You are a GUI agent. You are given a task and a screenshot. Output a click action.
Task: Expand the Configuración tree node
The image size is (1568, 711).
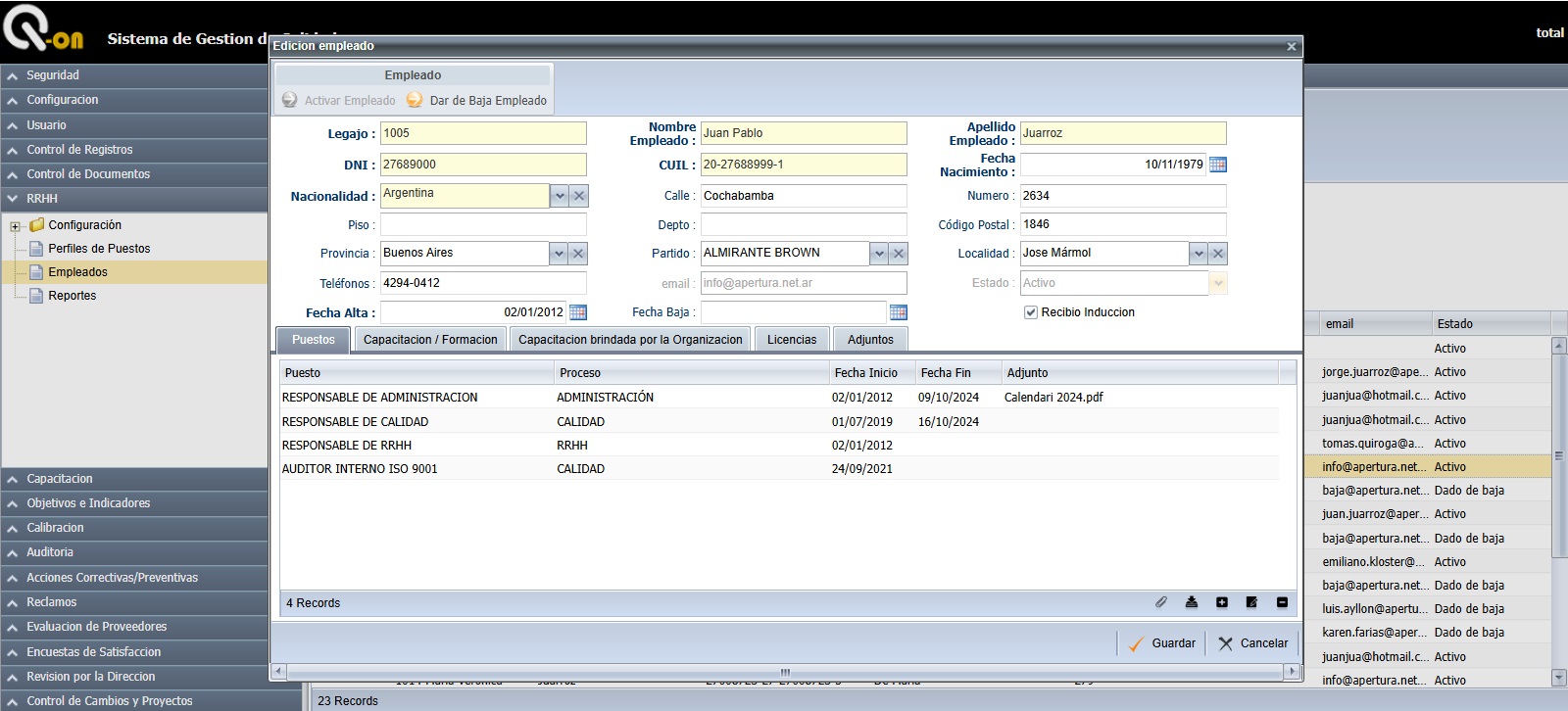pyautogui.click(x=15, y=226)
